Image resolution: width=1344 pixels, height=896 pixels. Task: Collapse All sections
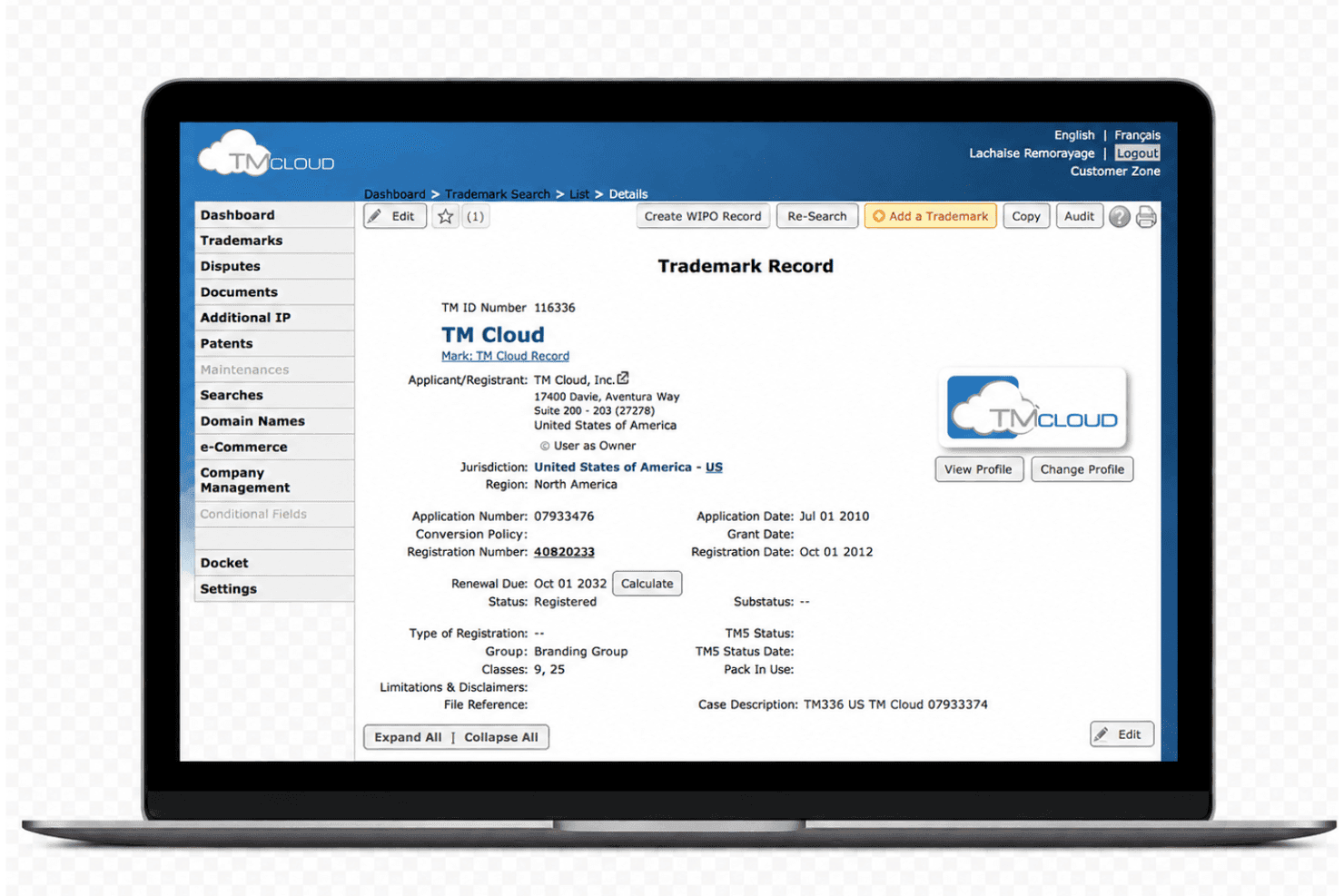pos(501,737)
